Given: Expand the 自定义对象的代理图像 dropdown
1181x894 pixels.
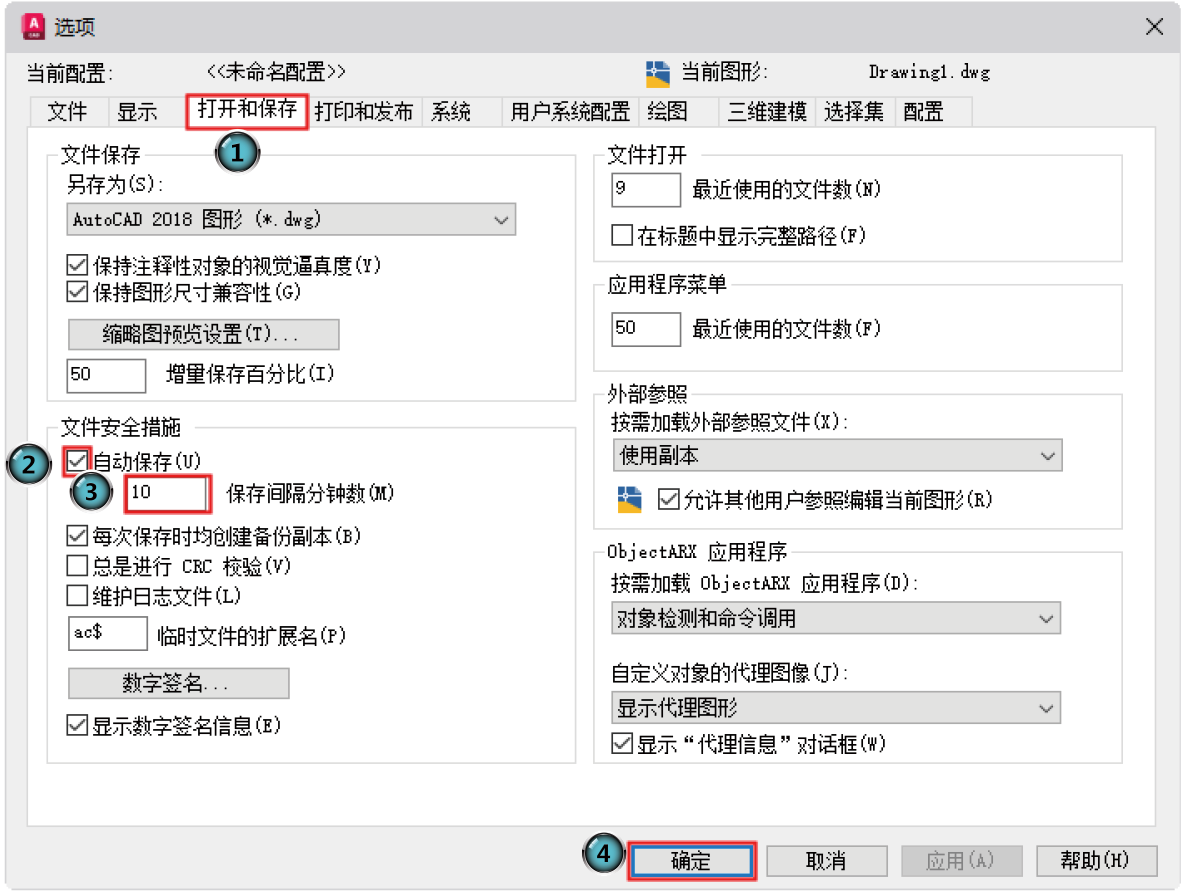Looking at the screenshot, I should click(x=836, y=709).
